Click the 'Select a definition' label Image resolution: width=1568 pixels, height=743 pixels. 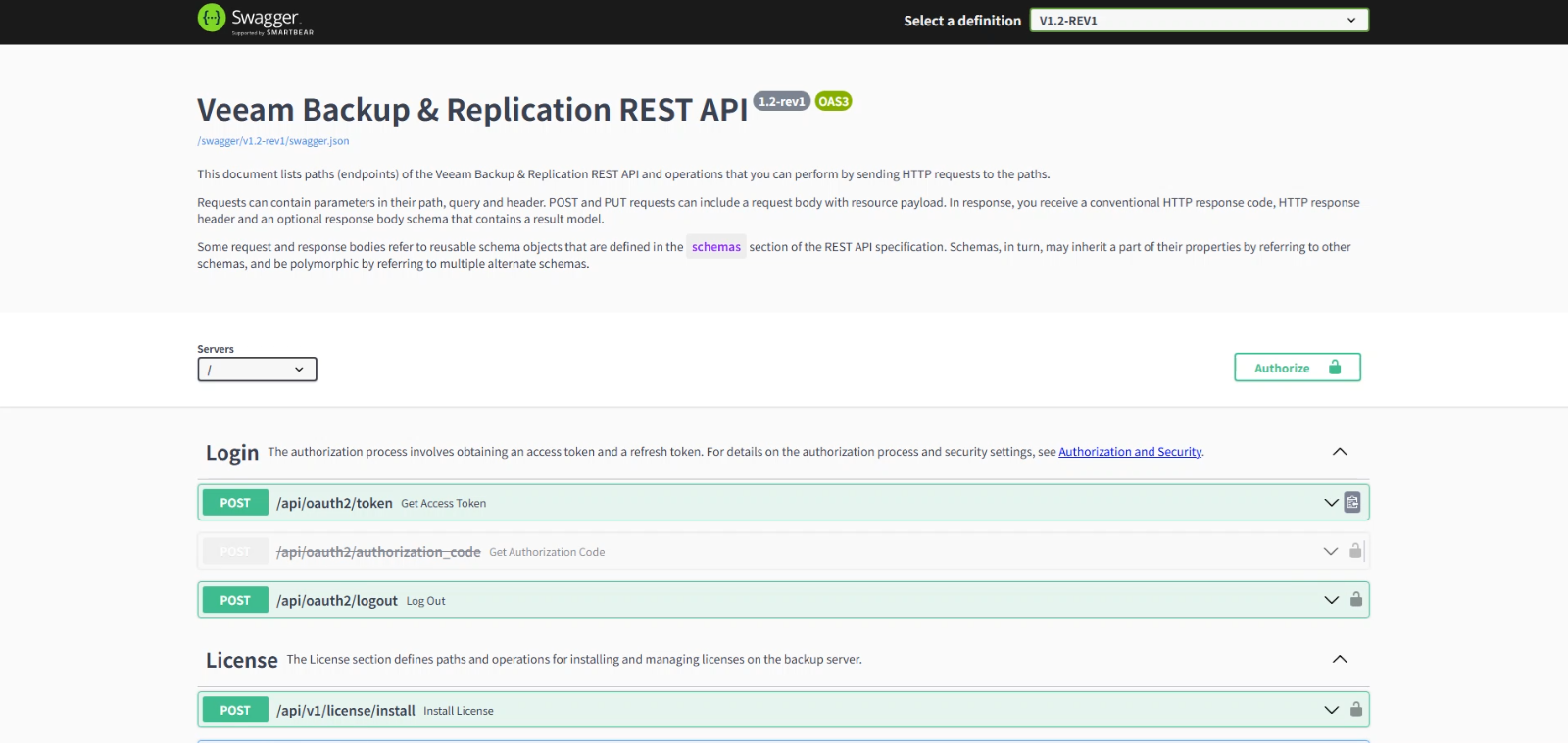[x=962, y=21]
